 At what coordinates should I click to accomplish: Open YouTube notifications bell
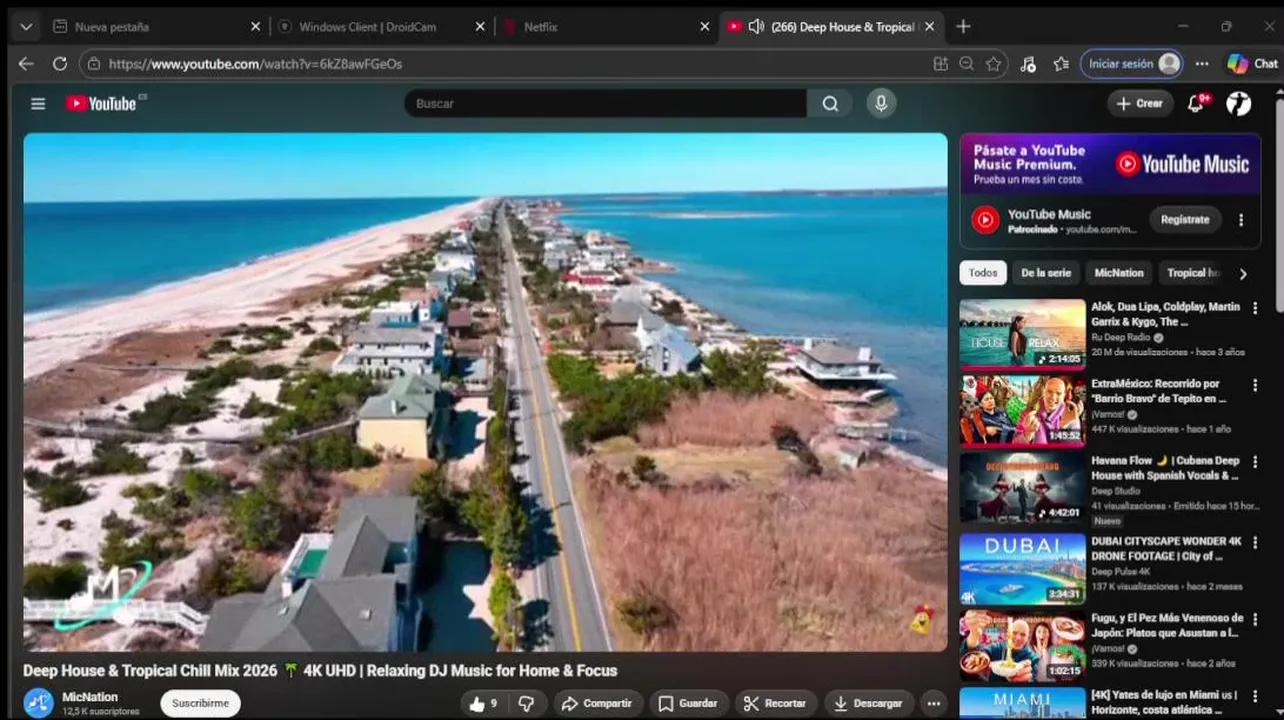[x=1196, y=103]
